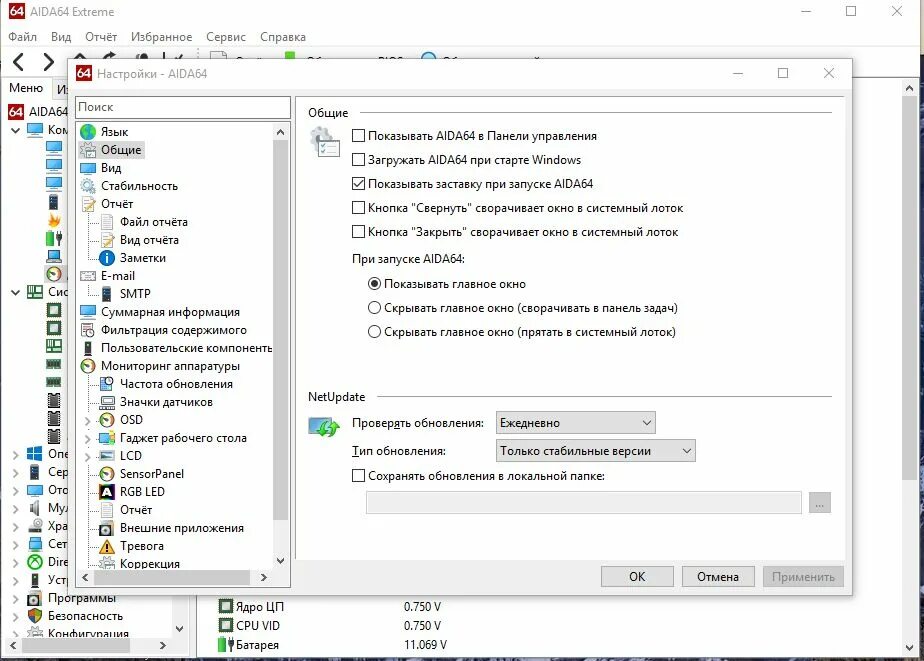Click the Тревога warning triangle icon

pyautogui.click(x=107, y=546)
